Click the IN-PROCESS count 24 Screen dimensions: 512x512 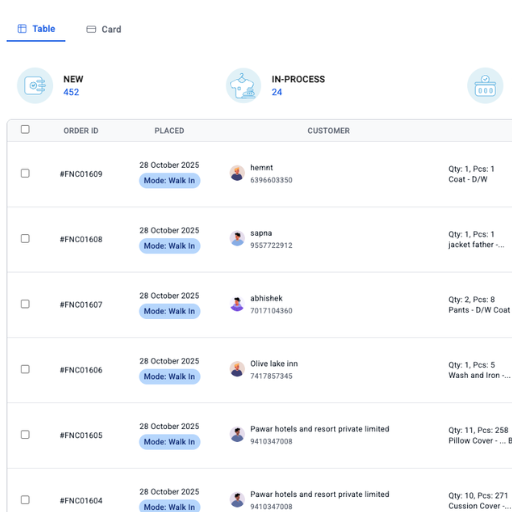[x=277, y=92]
